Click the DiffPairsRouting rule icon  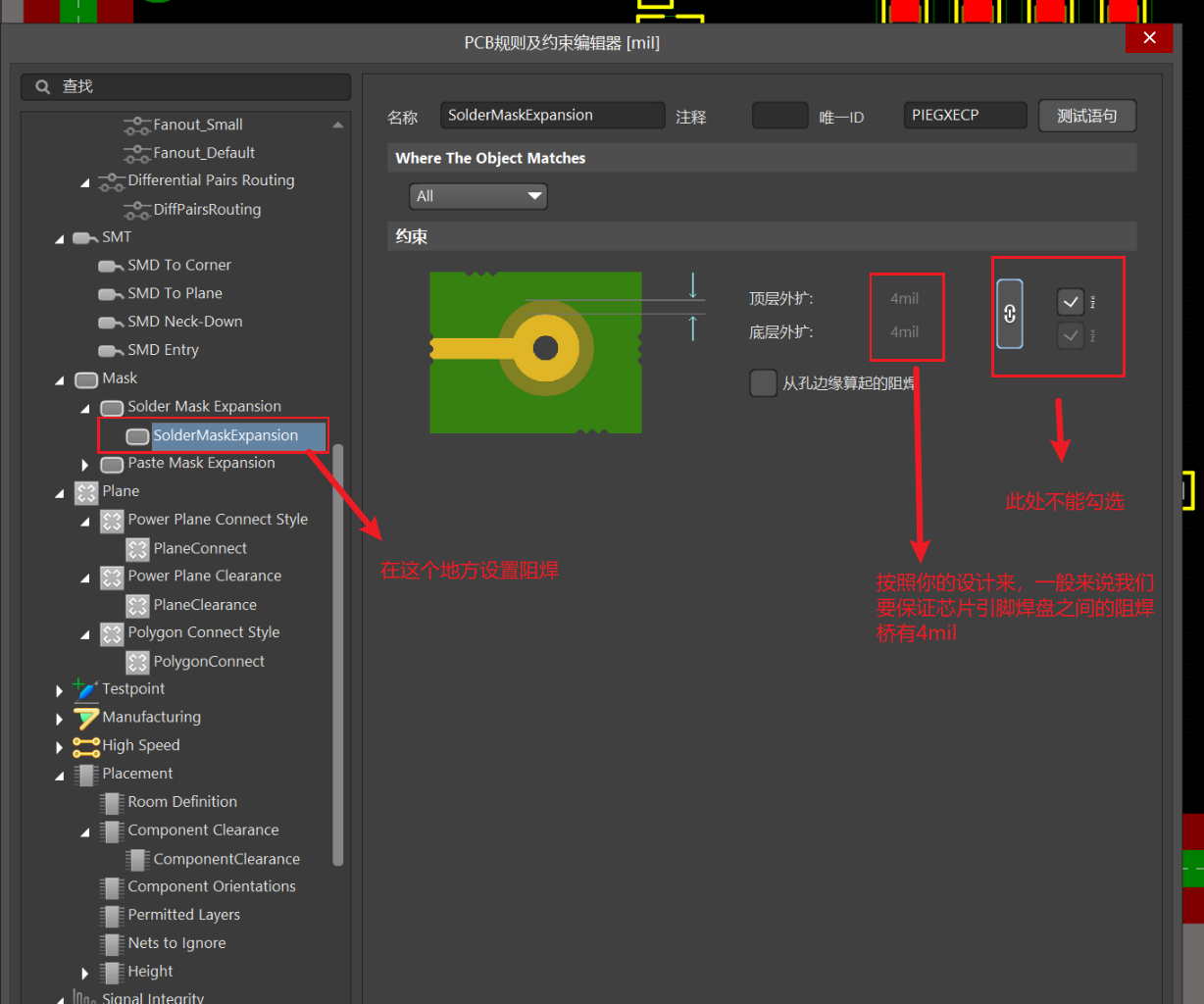point(137,210)
